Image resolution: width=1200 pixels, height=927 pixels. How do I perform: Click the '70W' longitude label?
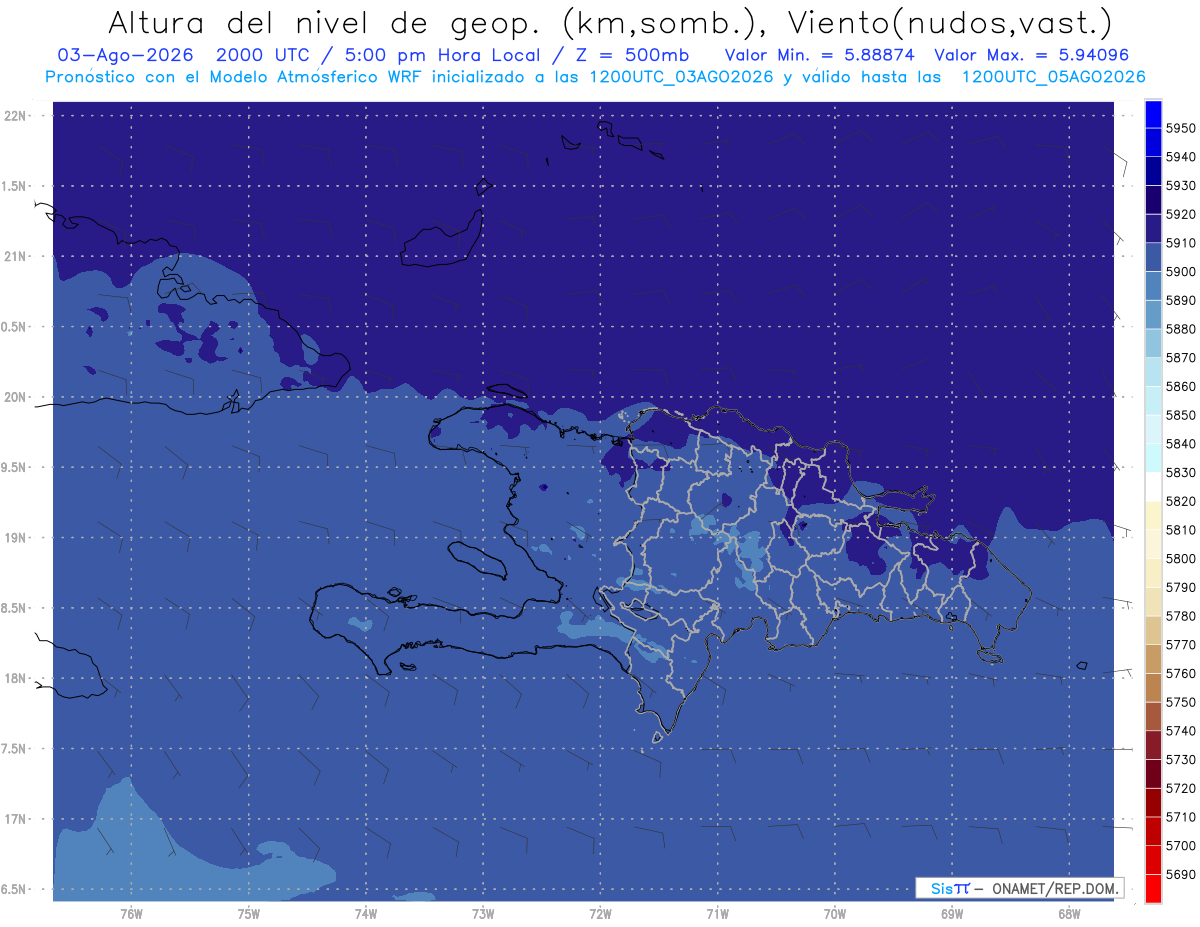tap(835, 913)
